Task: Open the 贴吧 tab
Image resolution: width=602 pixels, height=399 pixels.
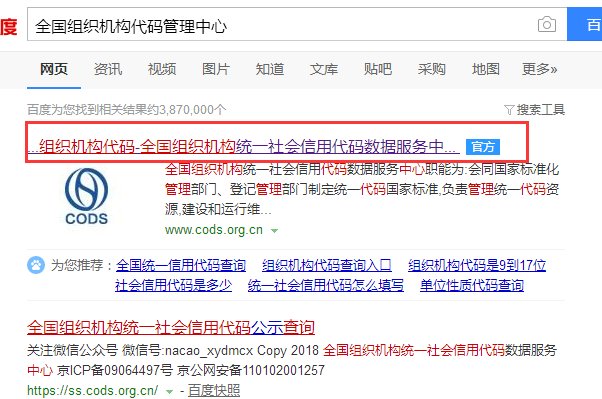Action: click(x=378, y=69)
